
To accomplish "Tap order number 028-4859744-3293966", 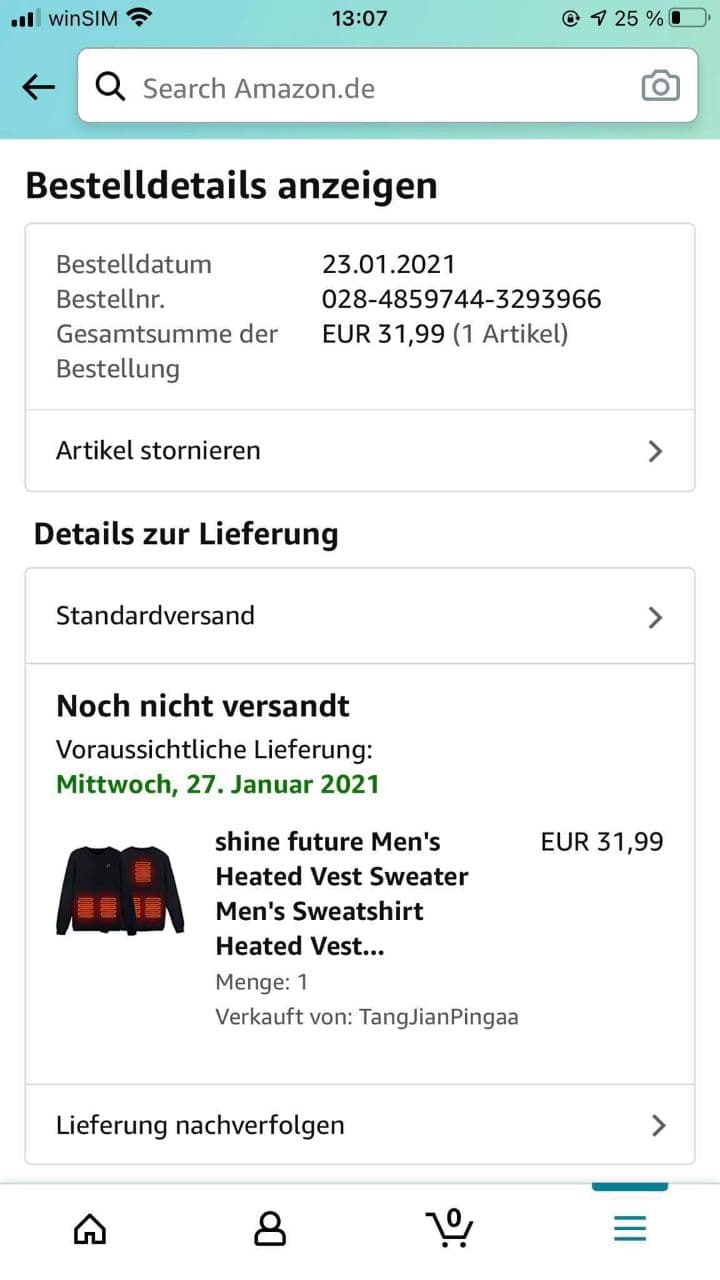I will click(x=461, y=299).
